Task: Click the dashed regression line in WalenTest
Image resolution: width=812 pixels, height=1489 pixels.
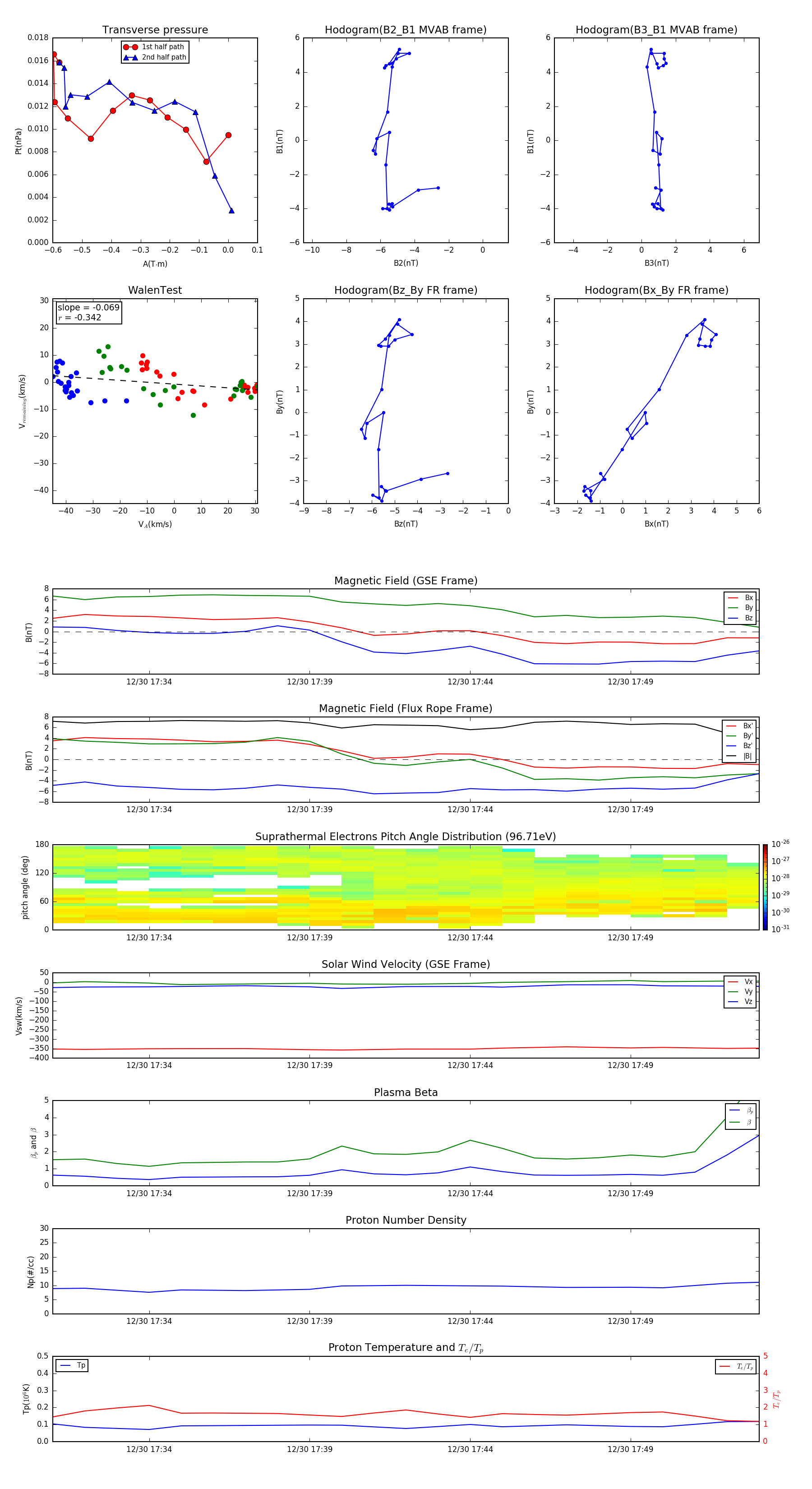Action: [x=155, y=383]
